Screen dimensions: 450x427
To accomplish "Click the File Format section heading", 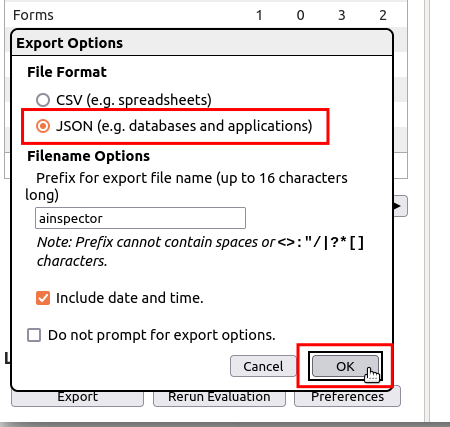I will click(x=67, y=72).
